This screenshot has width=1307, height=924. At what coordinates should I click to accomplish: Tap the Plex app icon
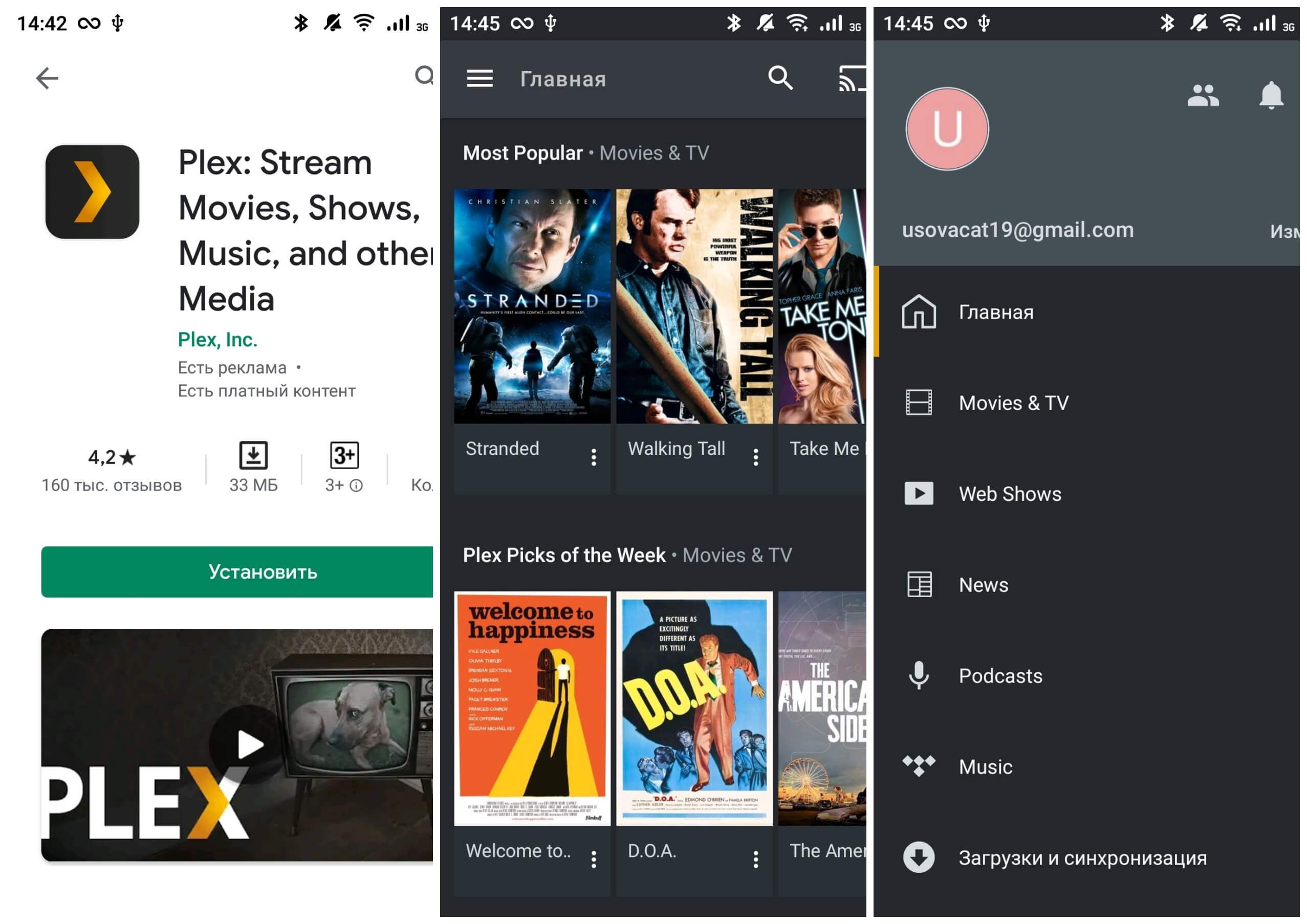coord(92,192)
